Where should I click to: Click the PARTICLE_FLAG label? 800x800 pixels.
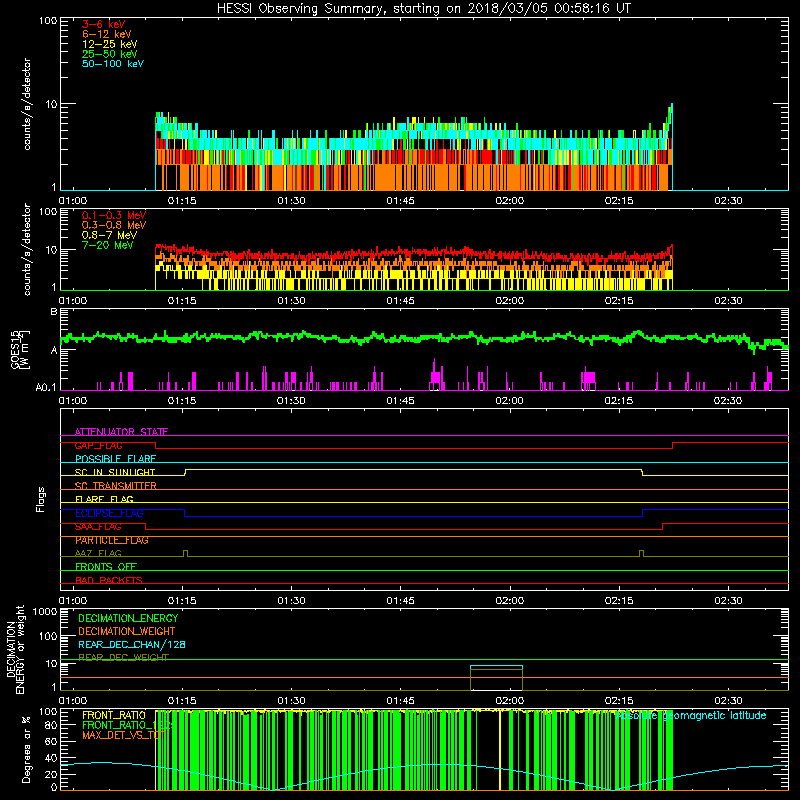point(112,540)
